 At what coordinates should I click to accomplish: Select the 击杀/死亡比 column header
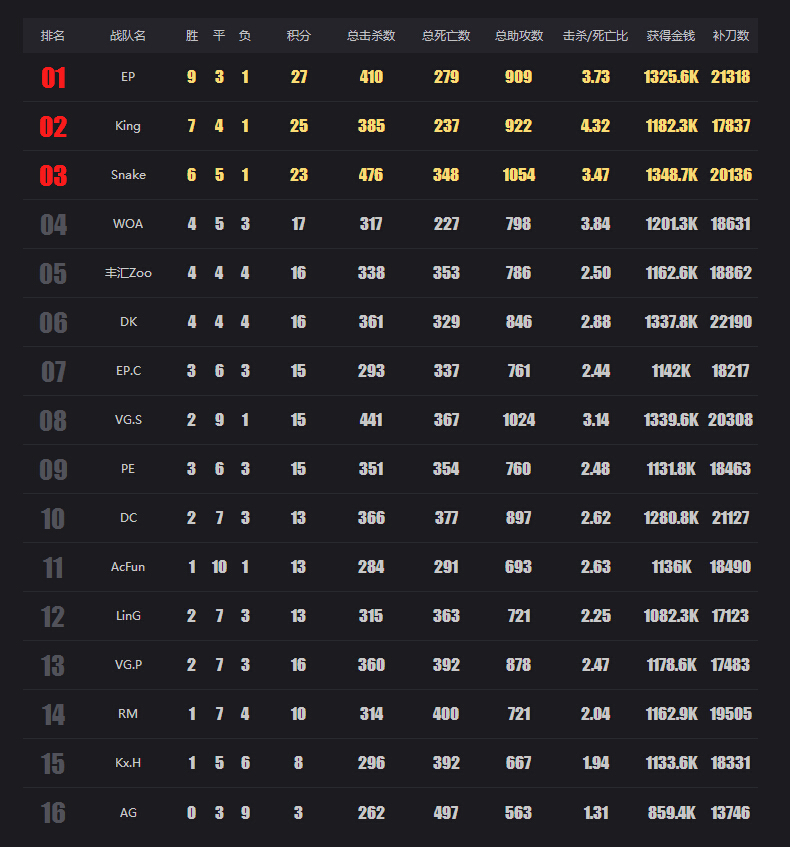pos(595,36)
